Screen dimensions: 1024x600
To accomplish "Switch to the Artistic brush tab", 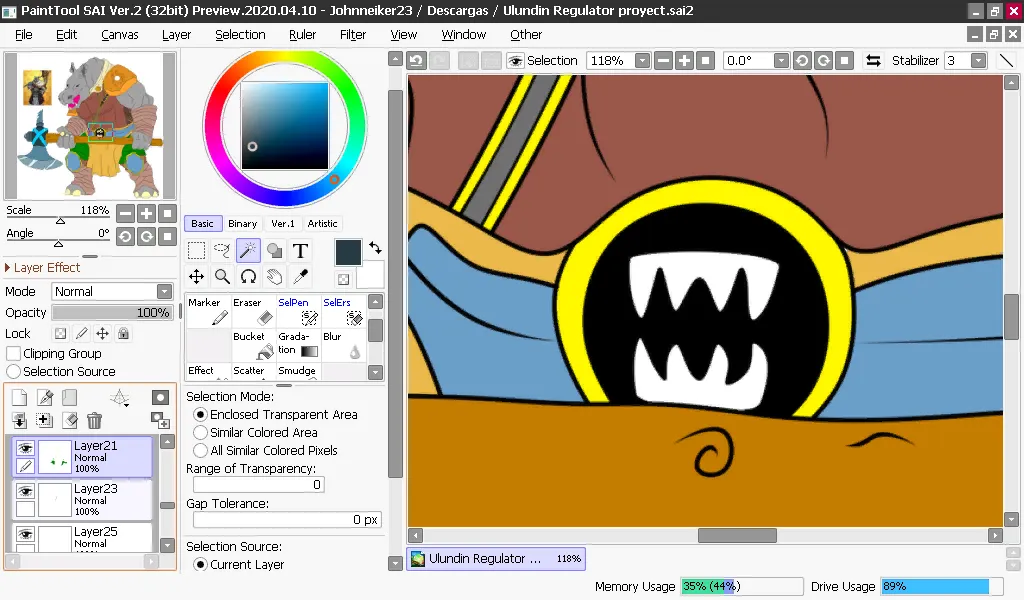I will [x=323, y=223].
